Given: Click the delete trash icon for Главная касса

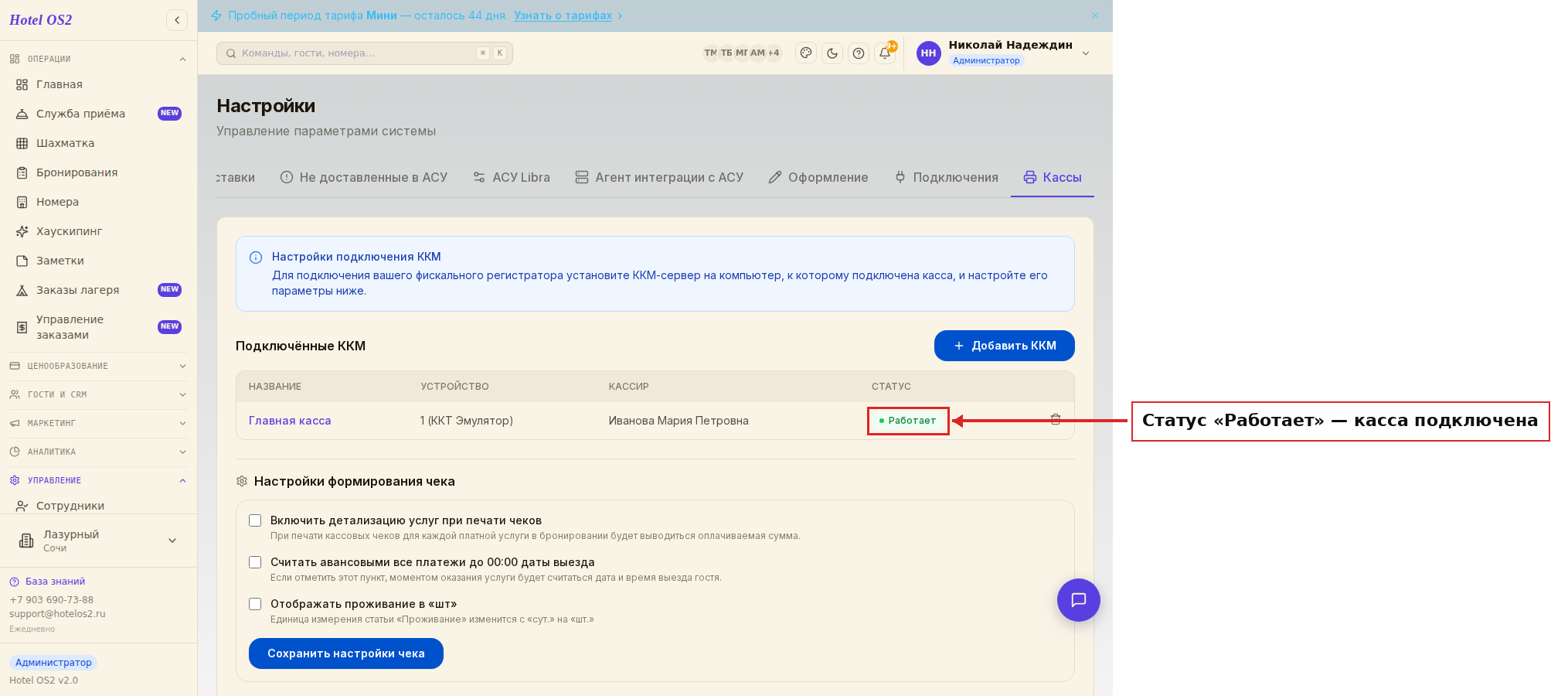Looking at the screenshot, I should click(x=1056, y=419).
